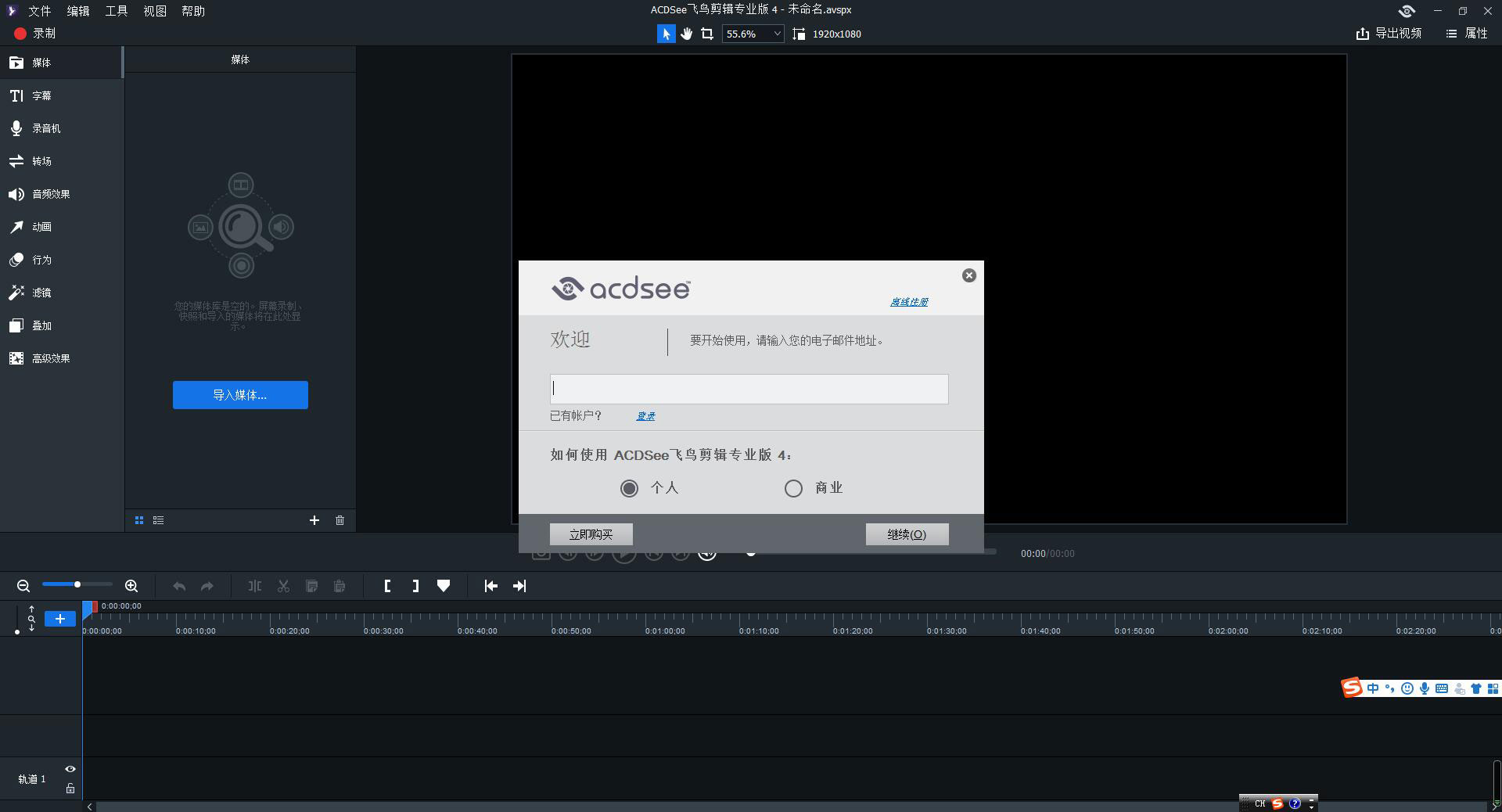Open the 文件 menu
The height and width of the screenshot is (812, 1502).
point(39,11)
